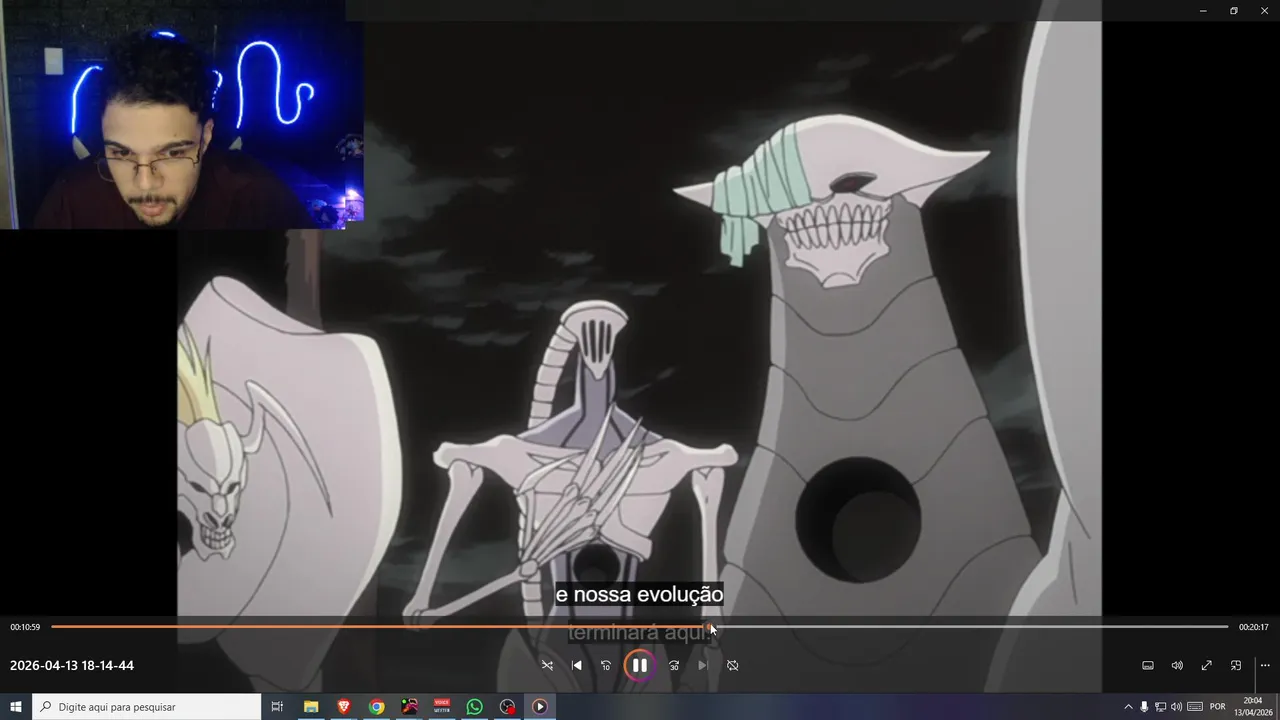Show hidden system tray icons
This screenshot has width=1280, height=720.
pos(1128,707)
